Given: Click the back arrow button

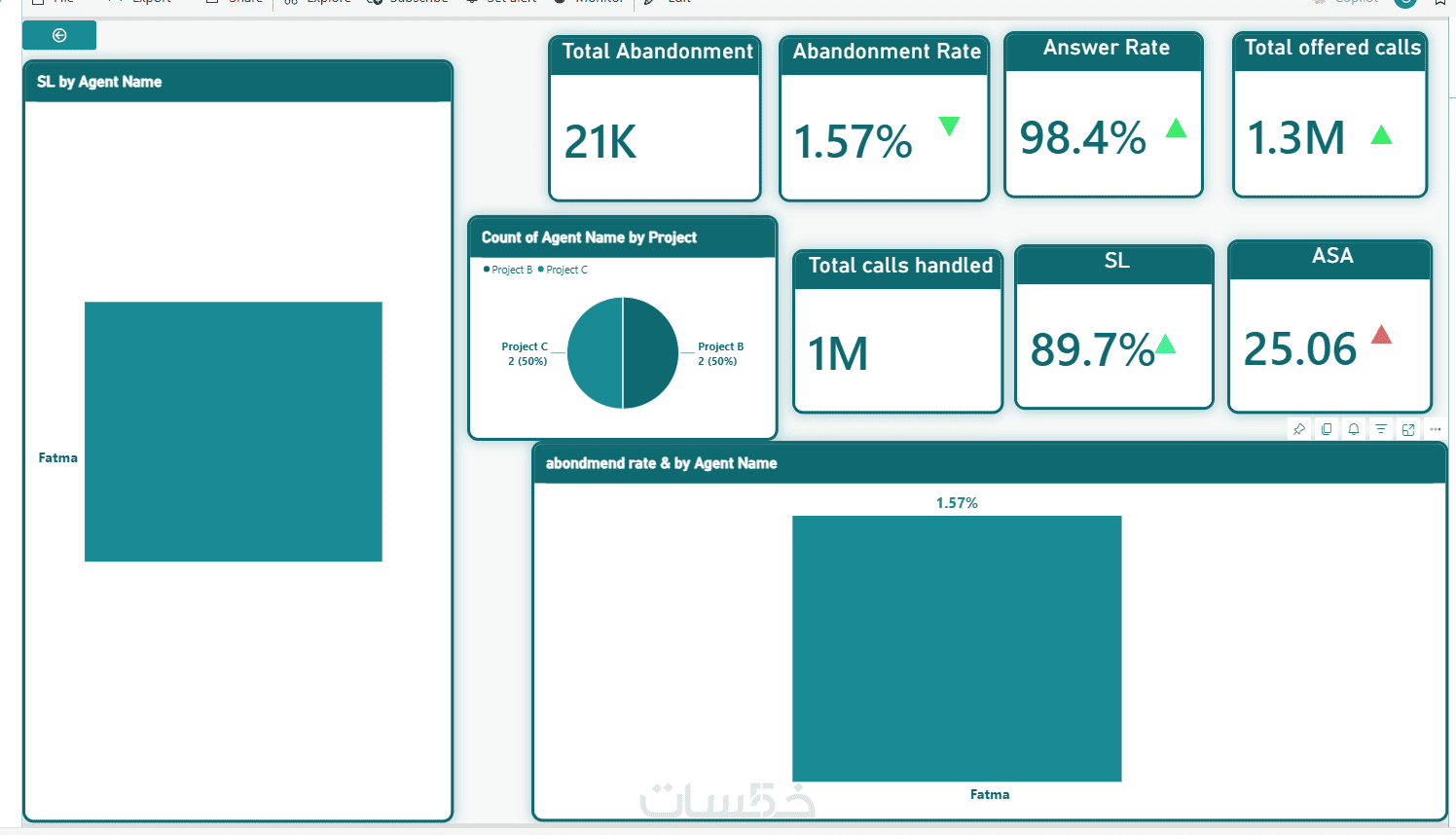Looking at the screenshot, I should point(59,35).
